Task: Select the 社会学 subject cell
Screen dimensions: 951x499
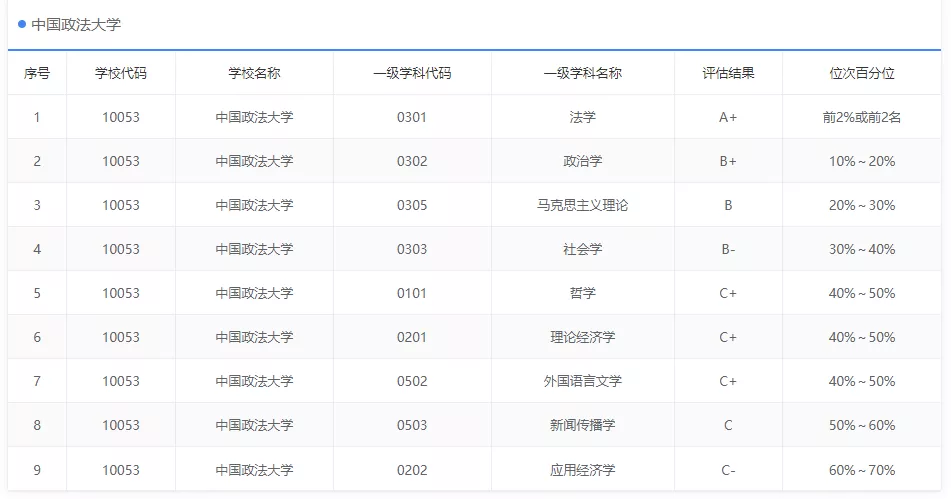Action: pos(582,249)
